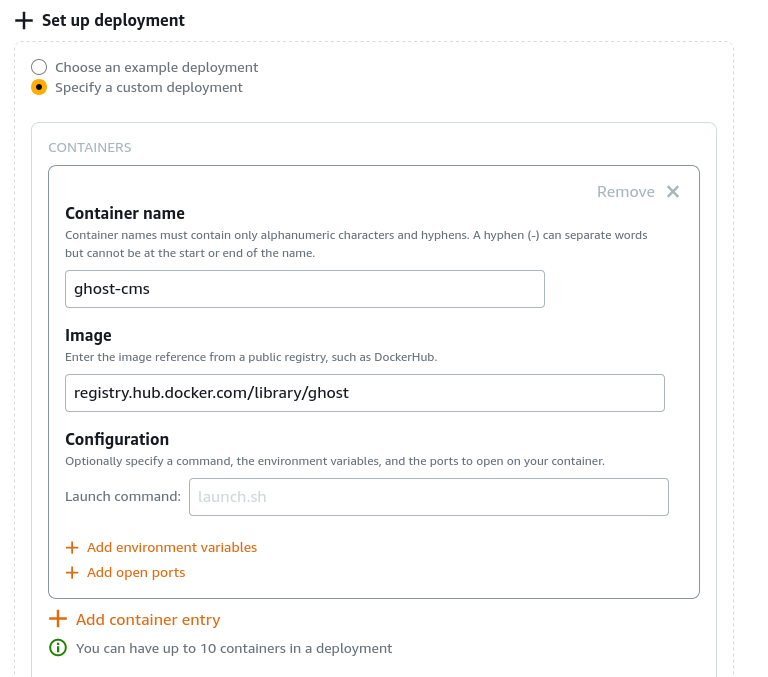Click the plus icon beside Set up deployment
Image resolution: width=768 pixels, height=677 pixels.
[24, 21]
